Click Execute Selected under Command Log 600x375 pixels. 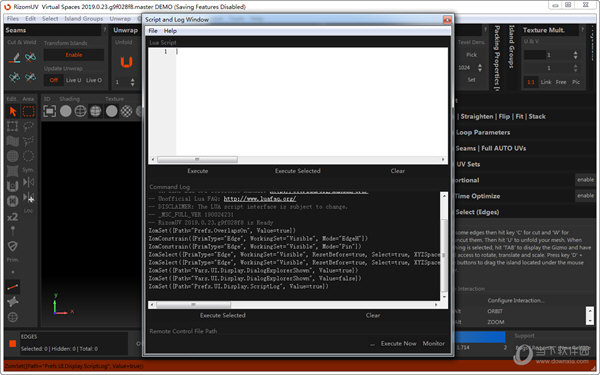[223, 315]
